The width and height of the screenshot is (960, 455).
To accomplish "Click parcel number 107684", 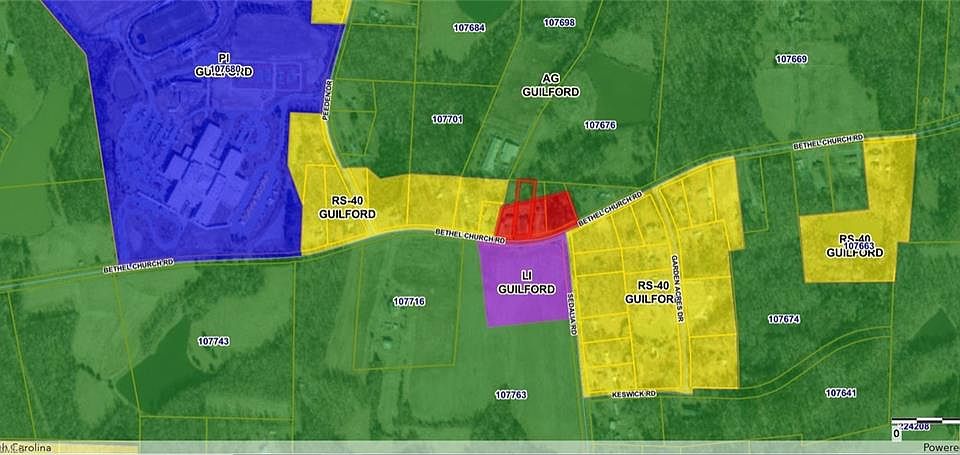I will point(469,27).
